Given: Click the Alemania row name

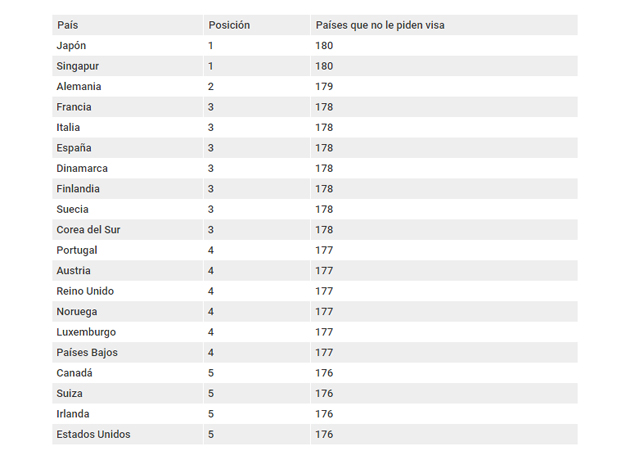Looking at the screenshot, I should tap(78, 87).
